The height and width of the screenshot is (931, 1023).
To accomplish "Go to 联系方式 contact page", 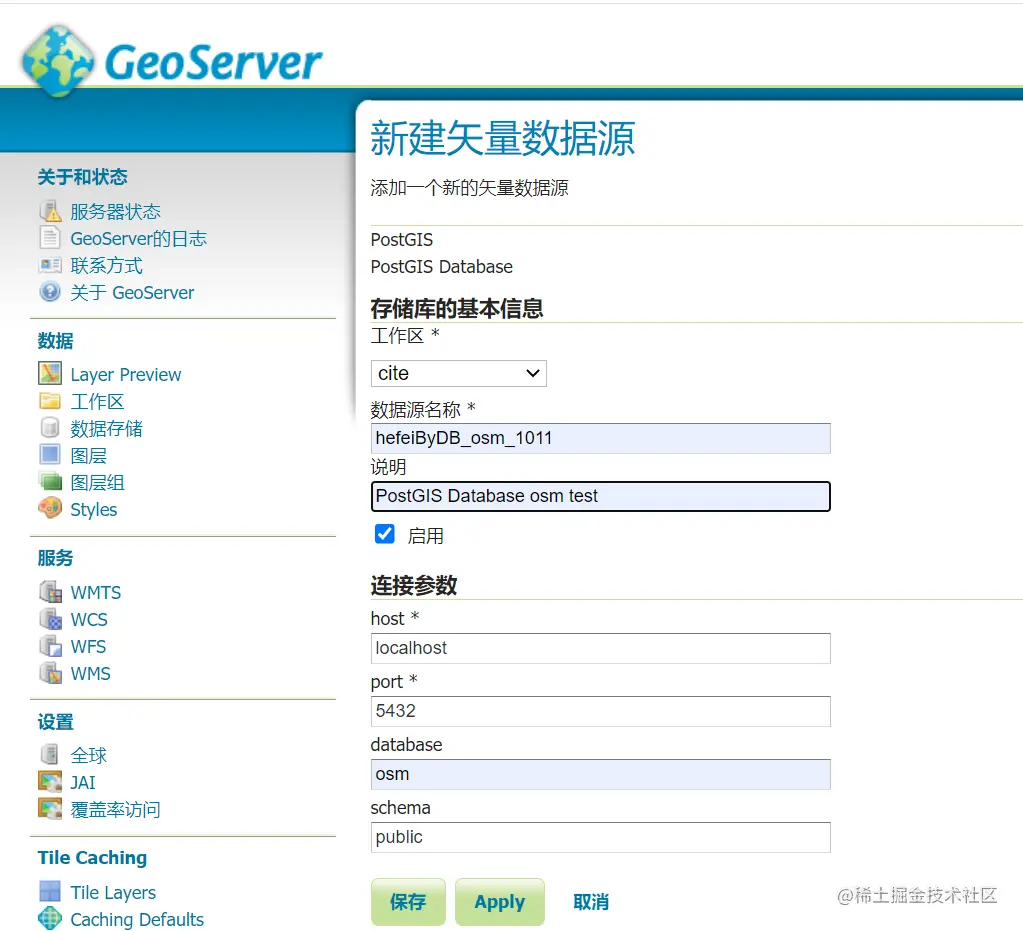I will point(106,266).
